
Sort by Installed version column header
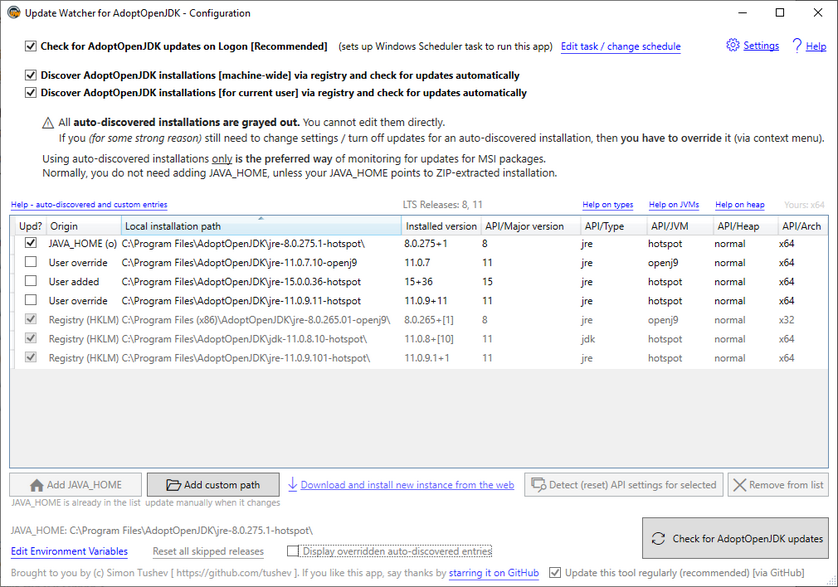(x=440, y=226)
